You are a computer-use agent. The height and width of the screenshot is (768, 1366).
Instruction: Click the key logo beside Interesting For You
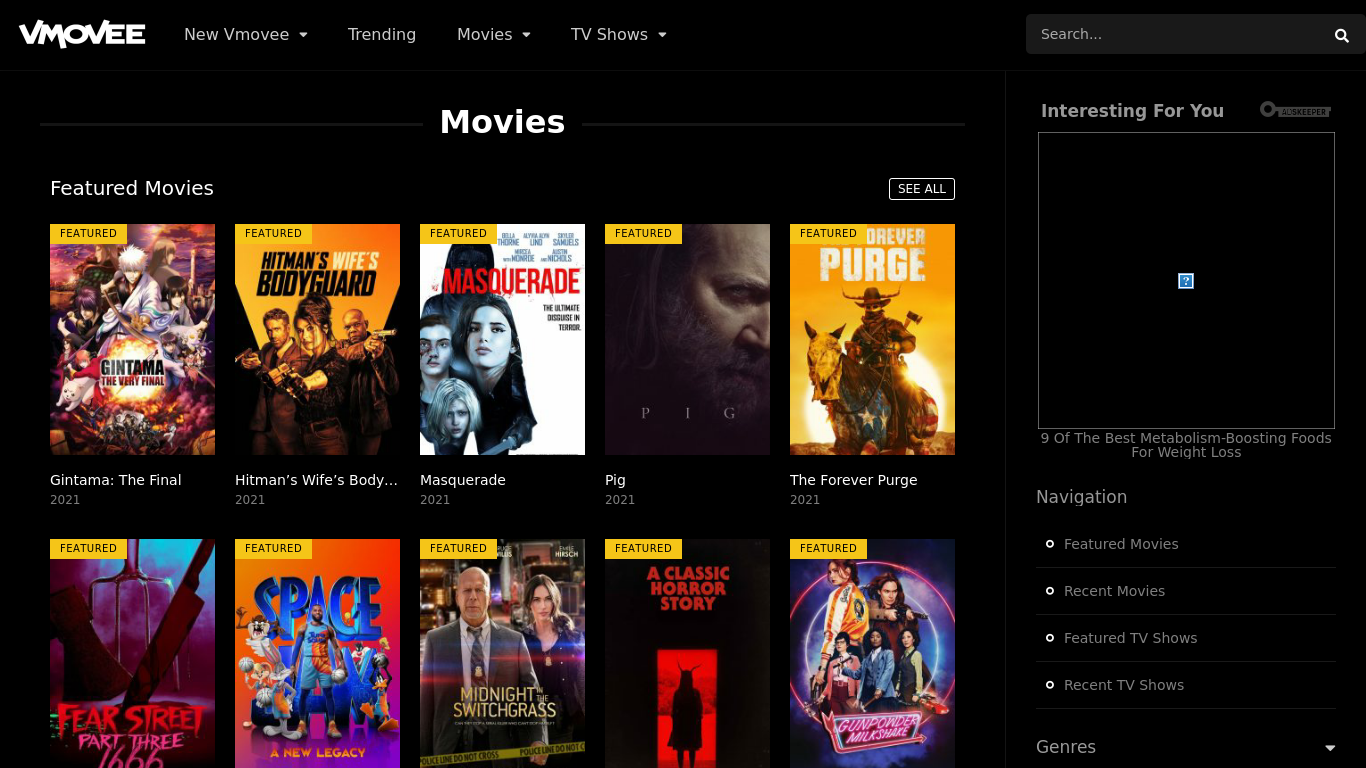(1295, 110)
